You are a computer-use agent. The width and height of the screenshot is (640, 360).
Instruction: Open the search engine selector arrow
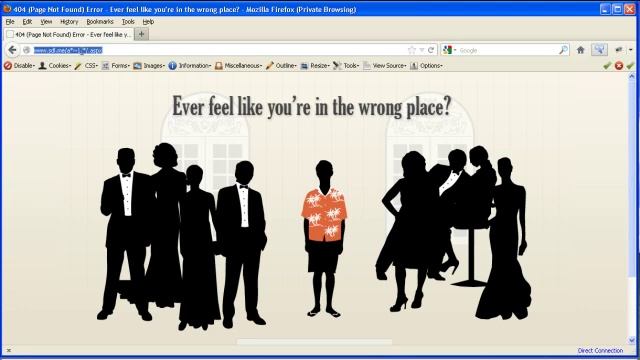[455, 50]
